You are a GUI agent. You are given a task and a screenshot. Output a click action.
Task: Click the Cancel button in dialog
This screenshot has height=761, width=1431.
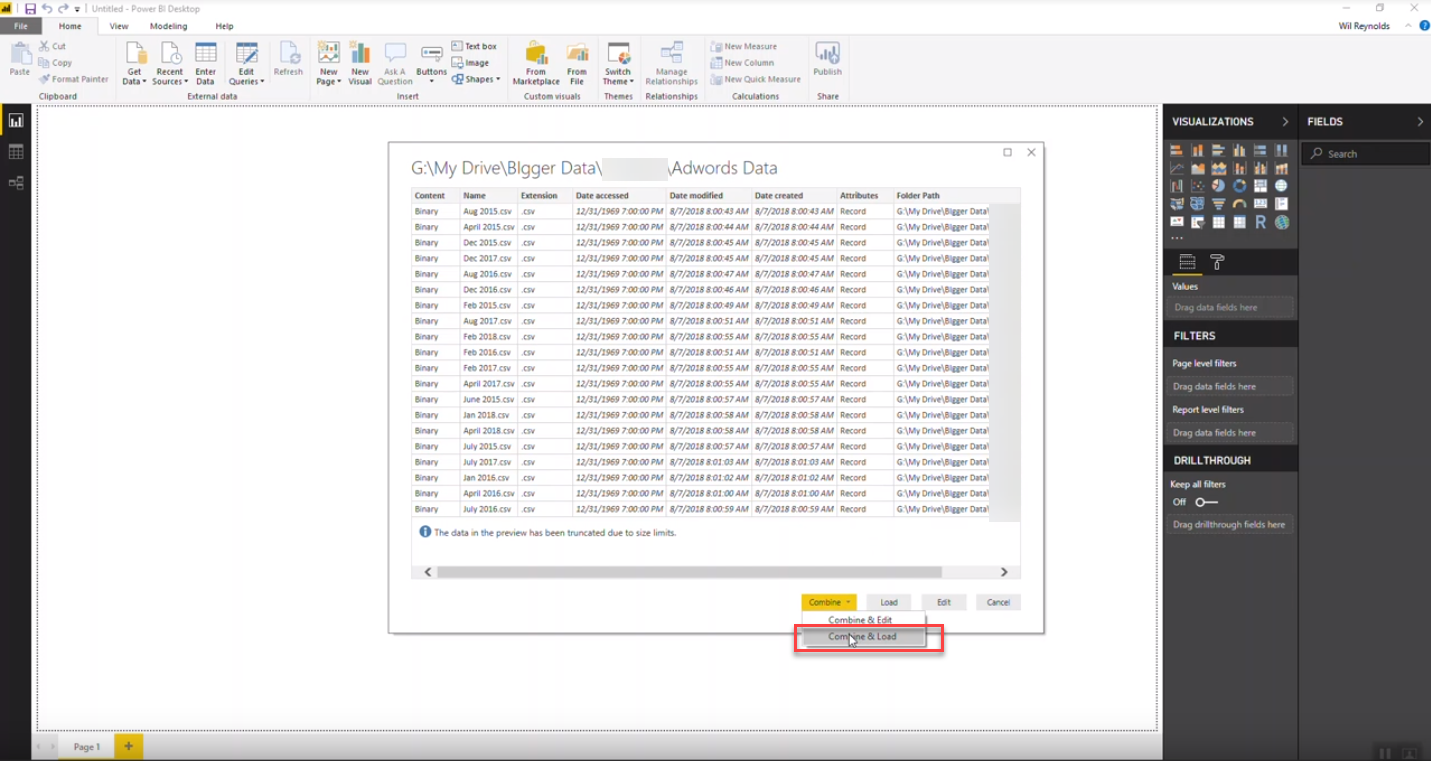coord(998,602)
